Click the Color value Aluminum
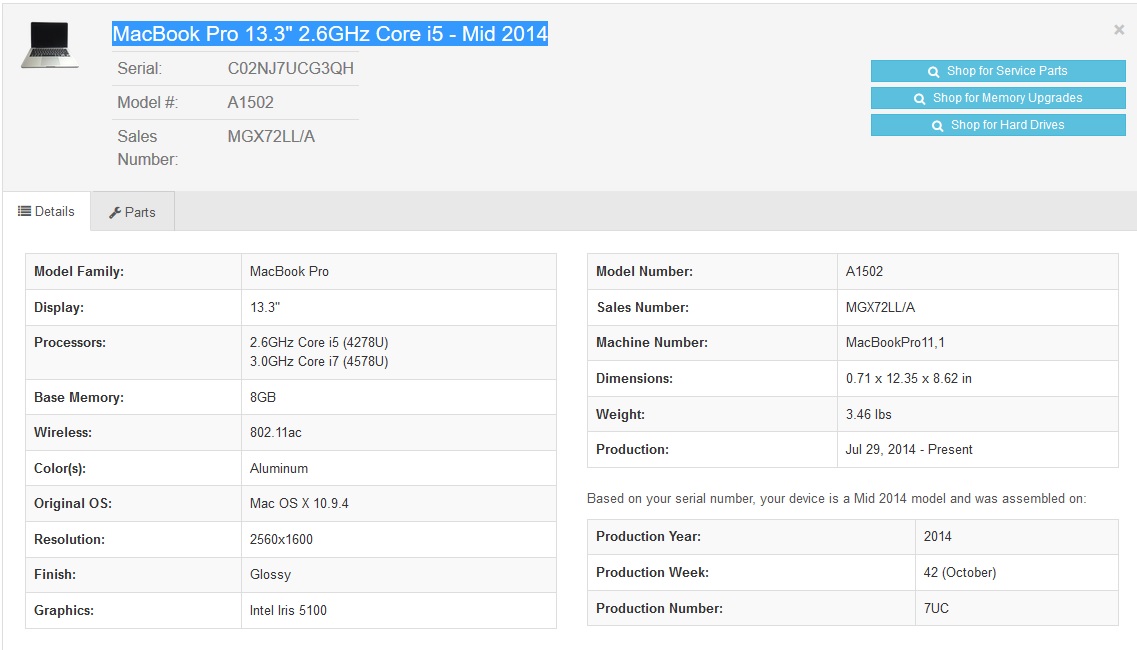Screen dimensions: 1137x650 coord(279,469)
